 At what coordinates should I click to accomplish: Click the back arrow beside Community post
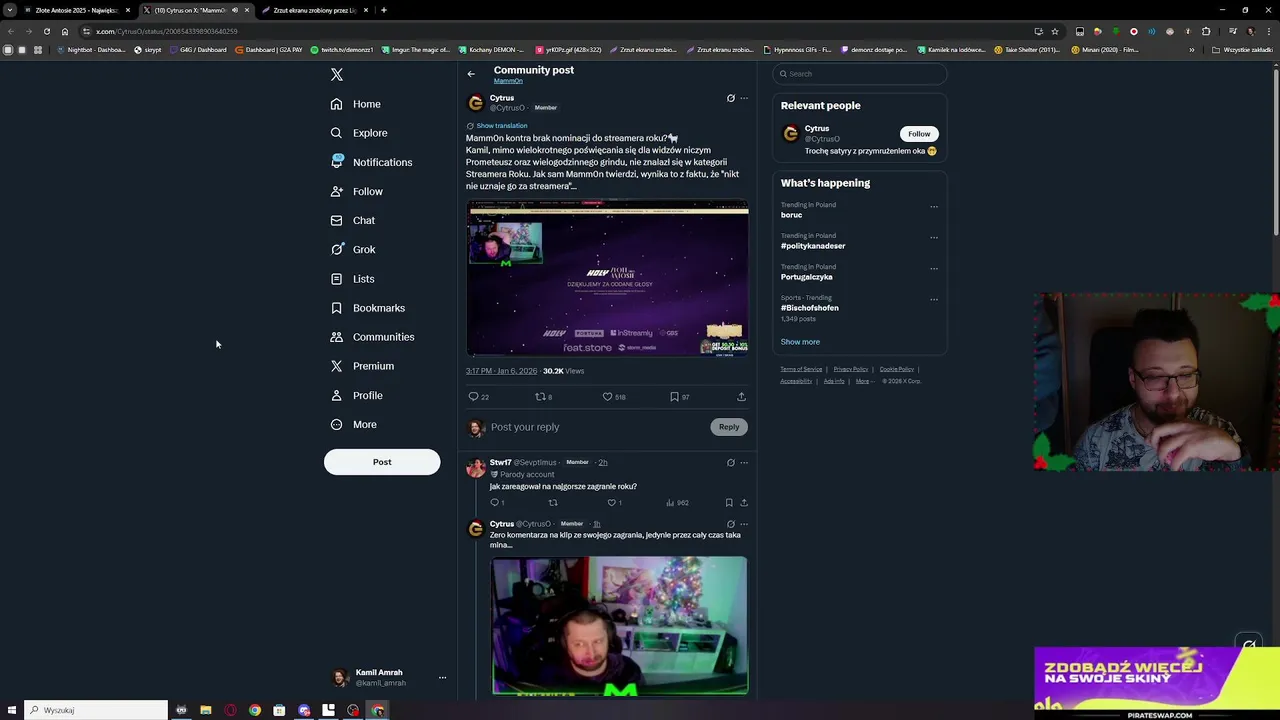[471, 74]
